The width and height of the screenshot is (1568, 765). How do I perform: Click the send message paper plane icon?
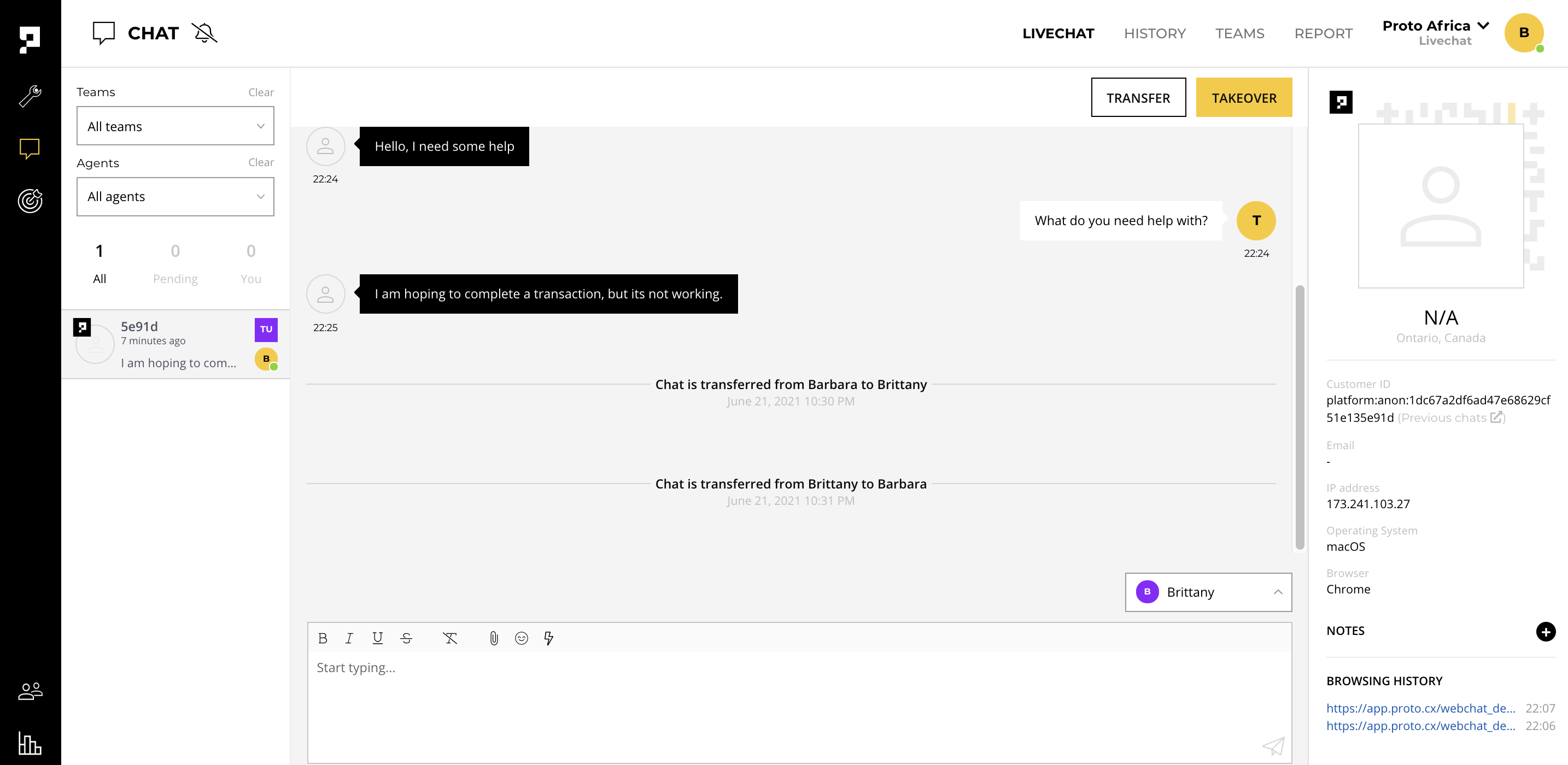point(1273,746)
